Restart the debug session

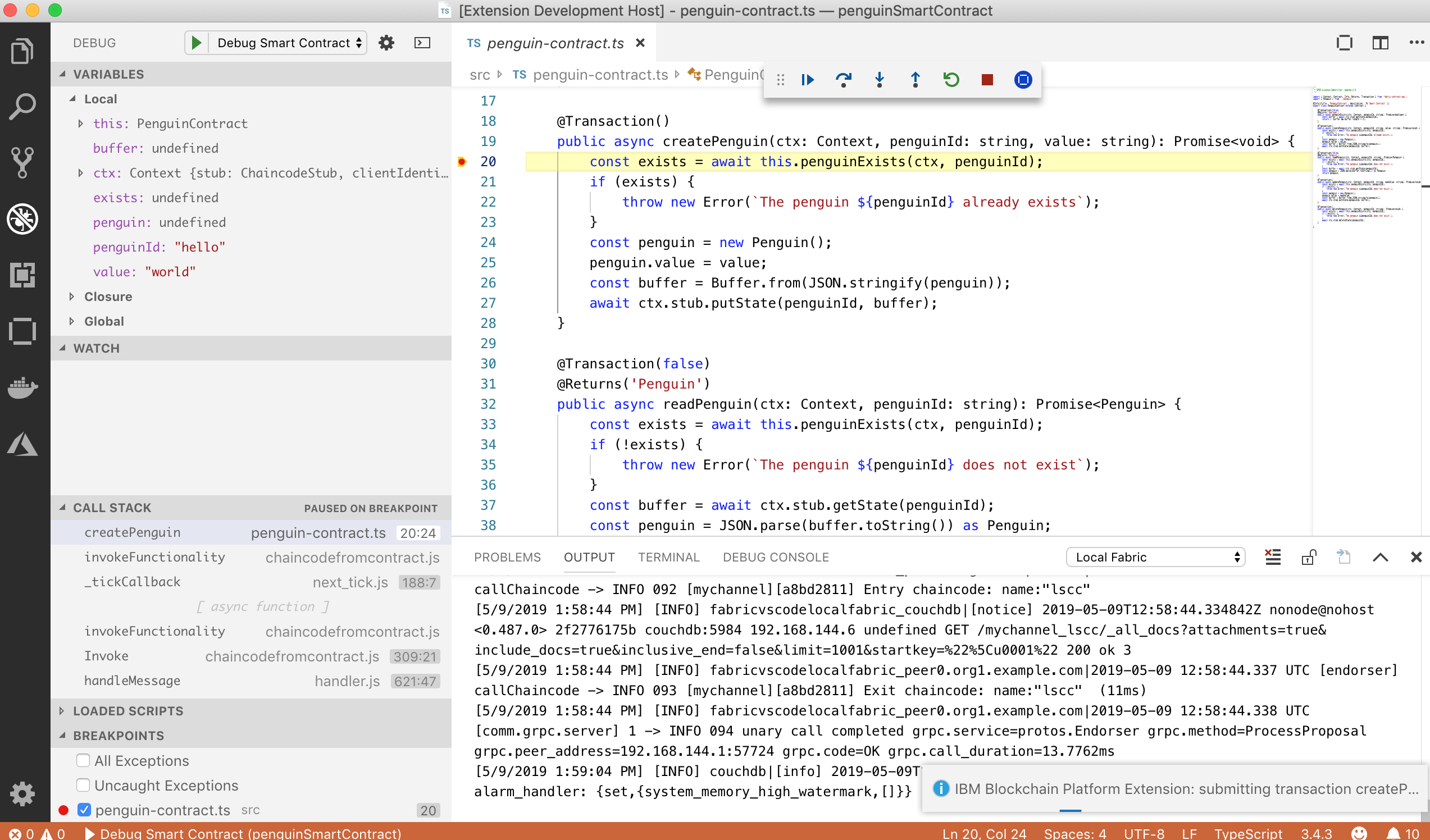pos(951,80)
